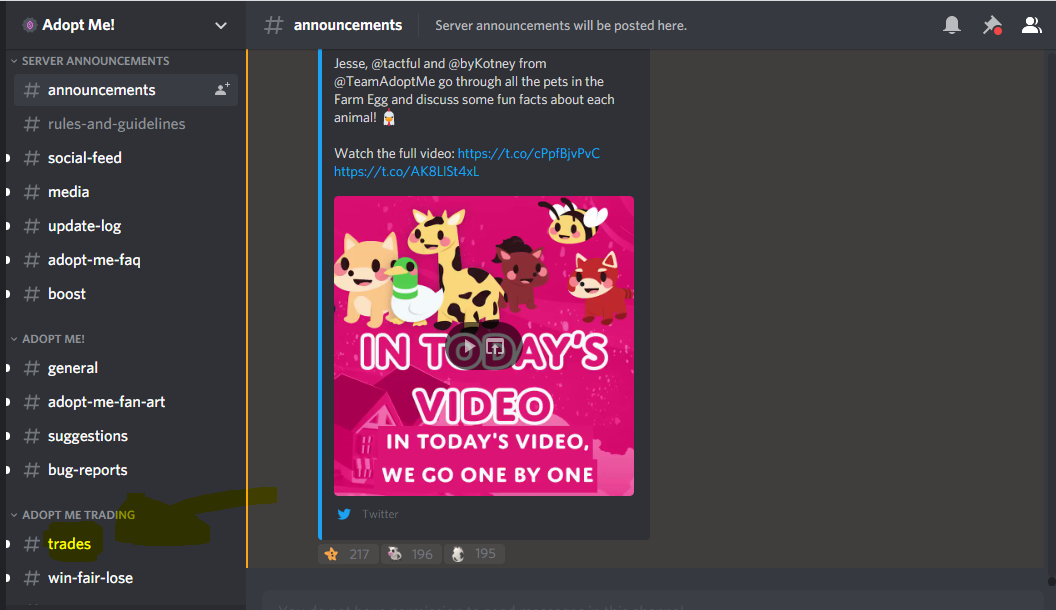The height and width of the screenshot is (610, 1056).
Task: Add the 195 reaction
Action: (x=474, y=553)
